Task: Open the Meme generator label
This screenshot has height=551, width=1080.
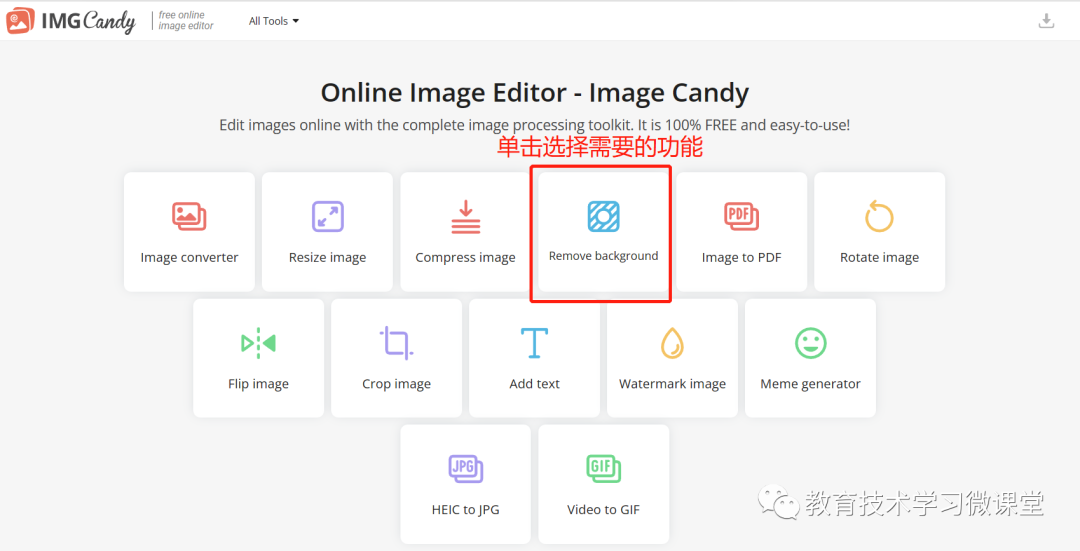Action: click(811, 384)
